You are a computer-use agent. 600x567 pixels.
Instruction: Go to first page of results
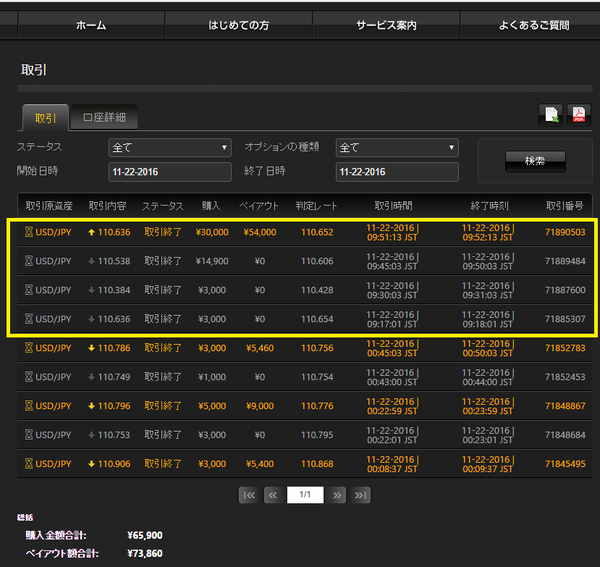click(249, 495)
